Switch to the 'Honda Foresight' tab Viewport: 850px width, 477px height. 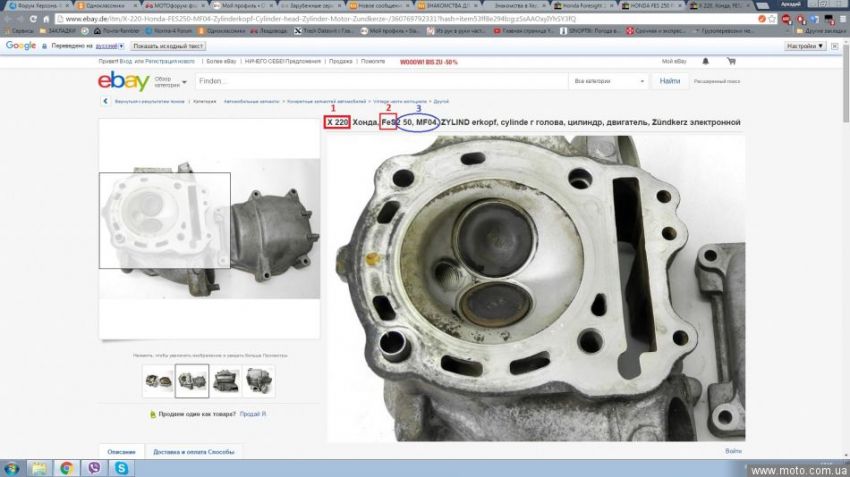tap(583, 5)
